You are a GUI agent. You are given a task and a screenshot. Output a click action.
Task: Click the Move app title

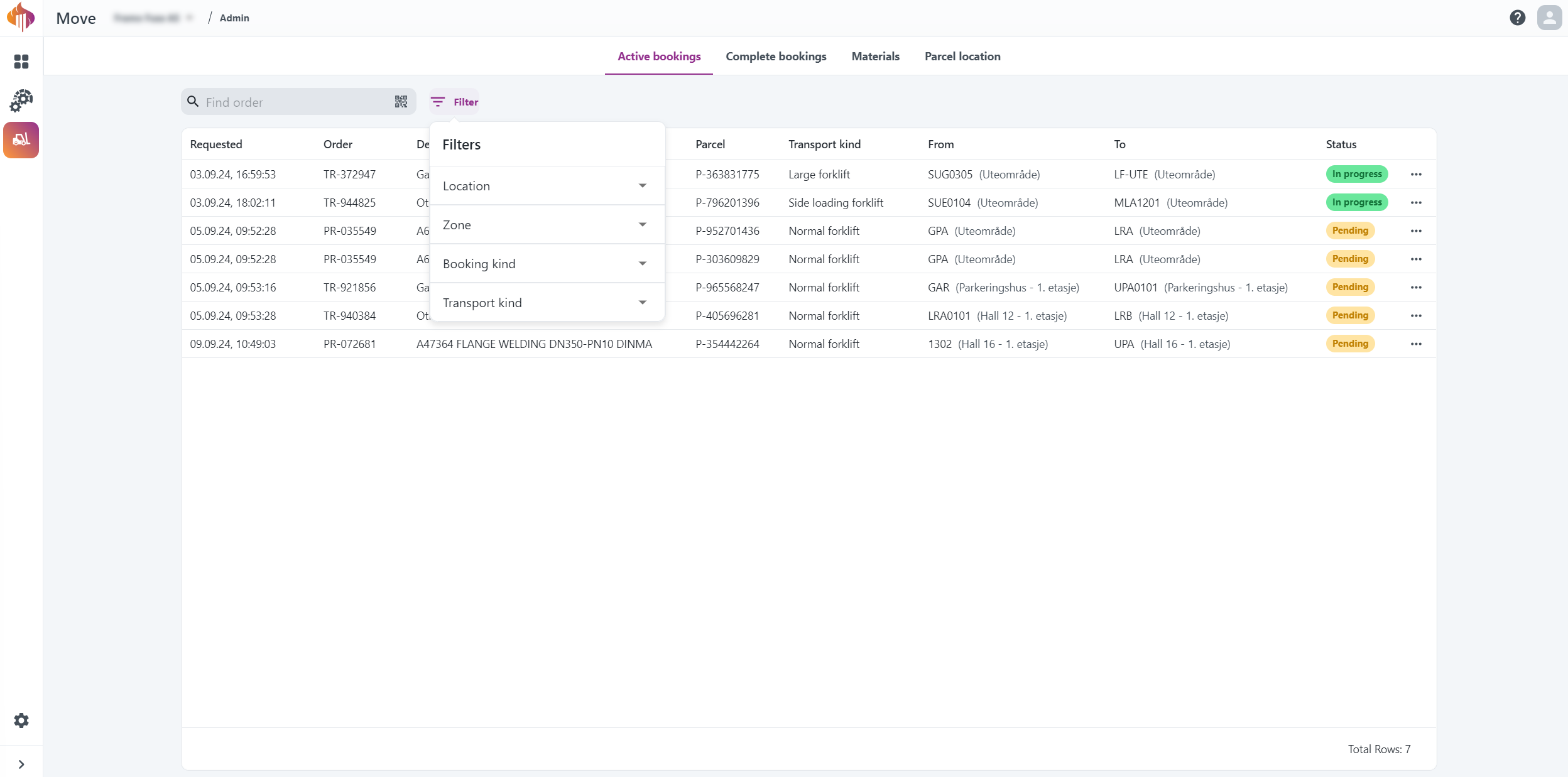pos(76,18)
